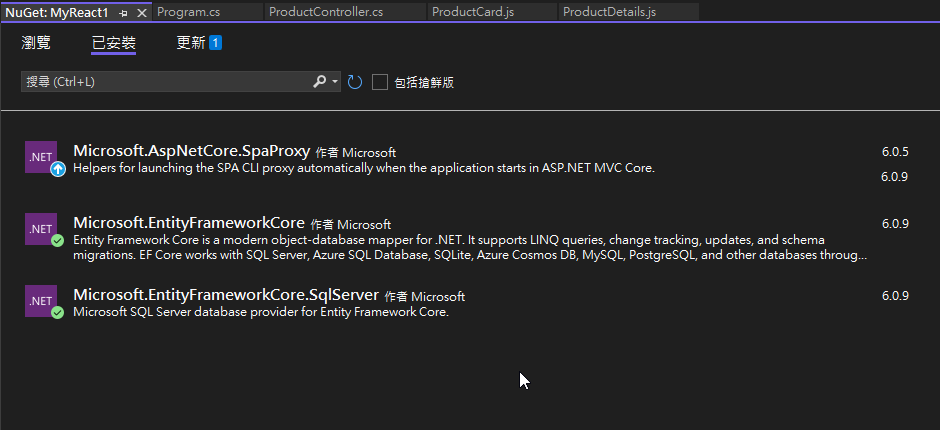The image size is (940, 430).
Task: Select the Microsoft.EntityFrameworkCore package title
Action: [189, 223]
